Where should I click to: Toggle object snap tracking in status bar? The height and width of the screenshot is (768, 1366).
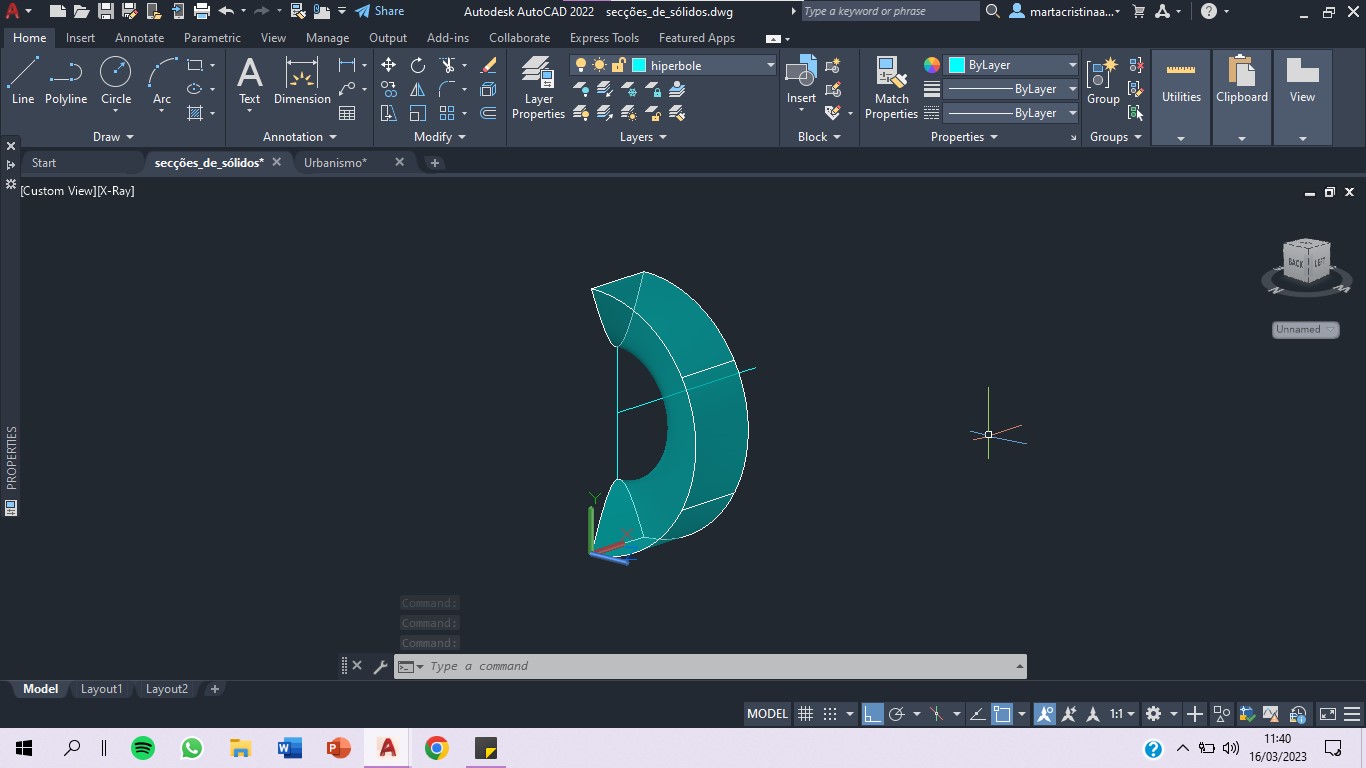pos(977,714)
